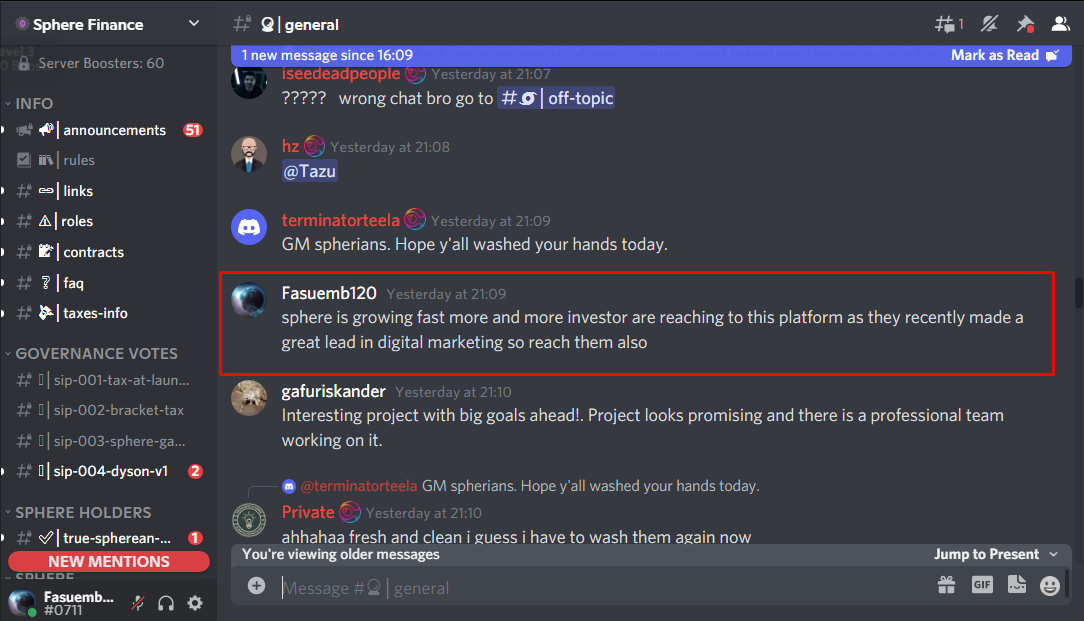Expand the Sphere Finance server dropdown
This screenshot has height=621, width=1084.
coord(194,24)
